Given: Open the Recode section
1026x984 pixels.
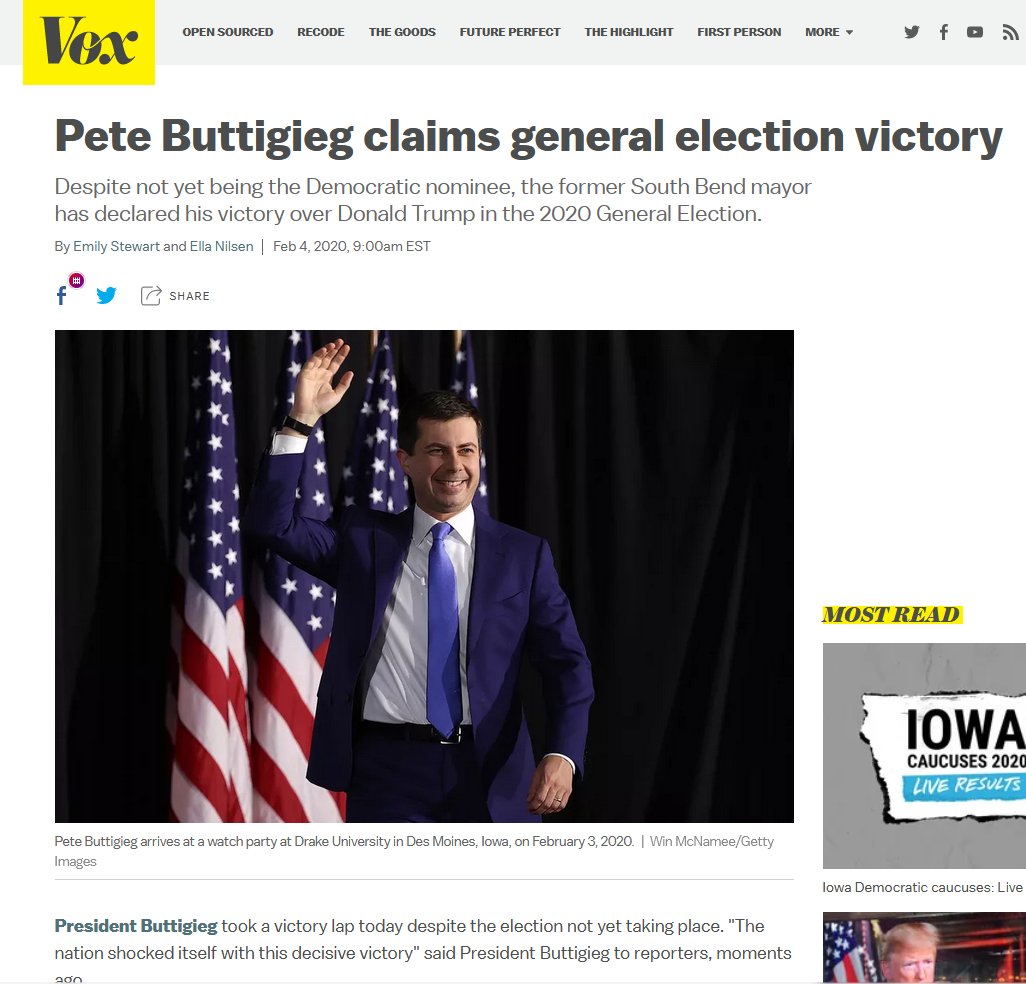Looking at the screenshot, I should [321, 32].
